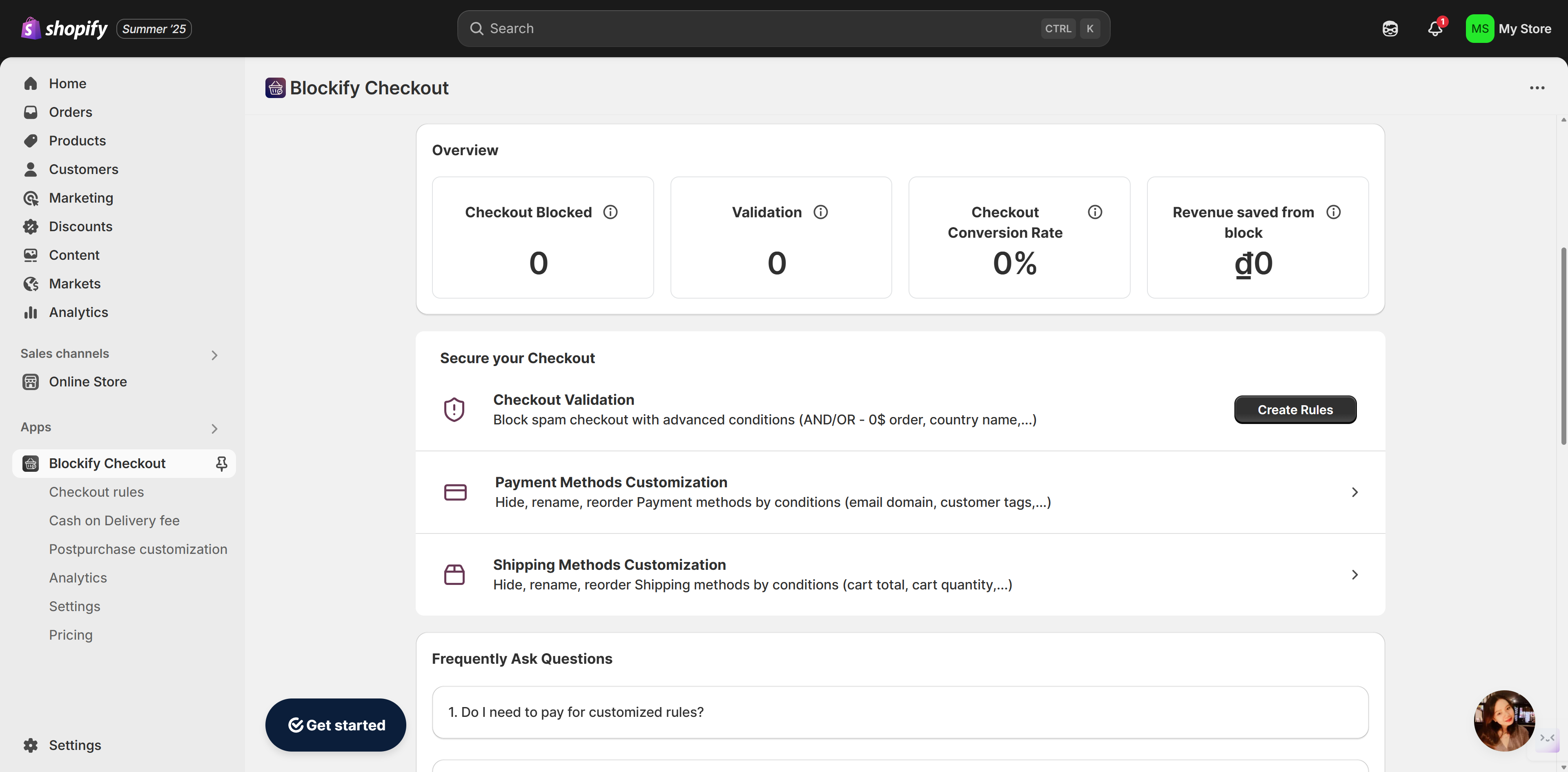Show info for Revenue saved from block

point(1333,212)
